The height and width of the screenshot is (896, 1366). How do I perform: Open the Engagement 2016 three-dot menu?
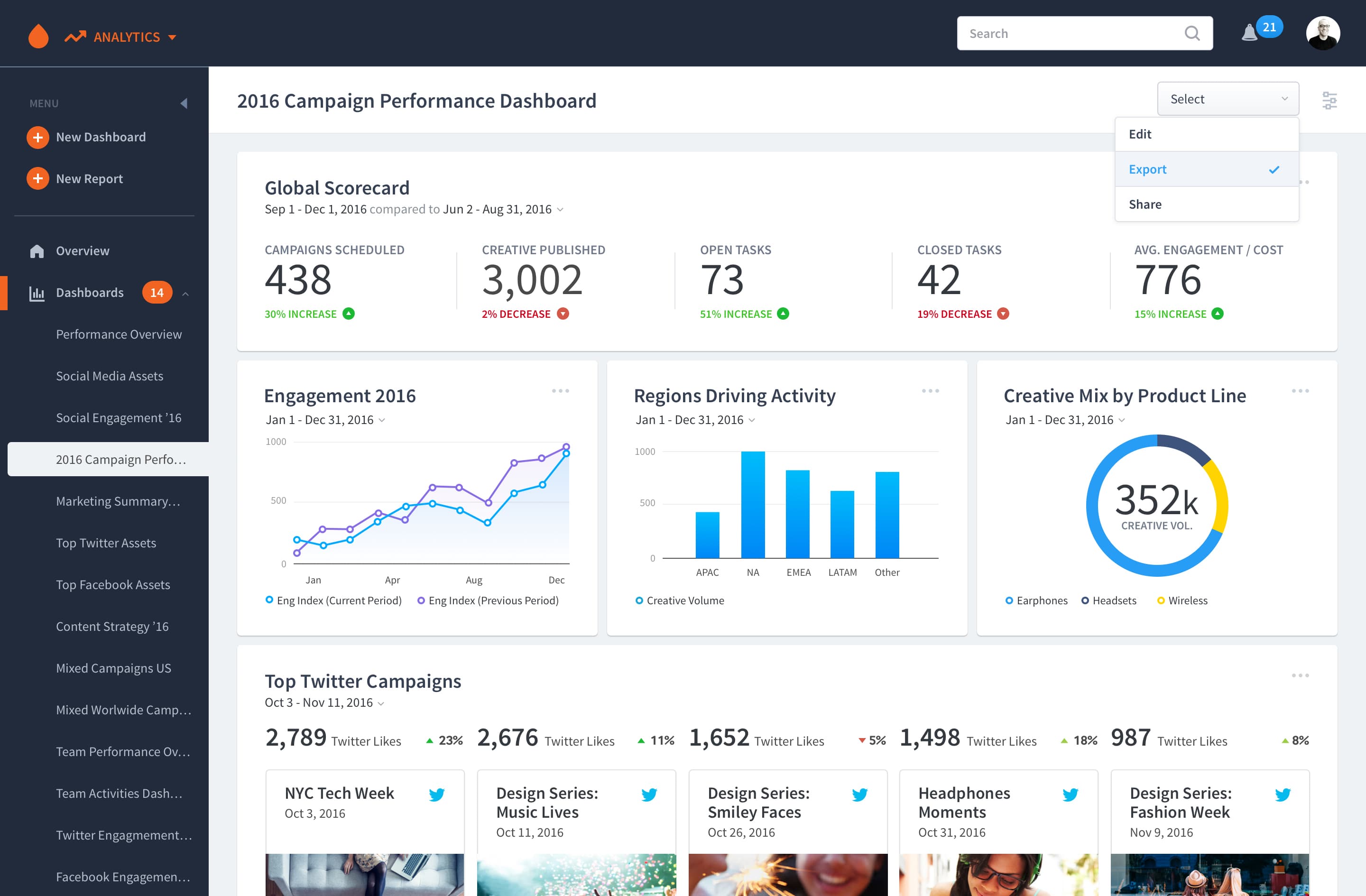pyautogui.click(x=560, y=391)
